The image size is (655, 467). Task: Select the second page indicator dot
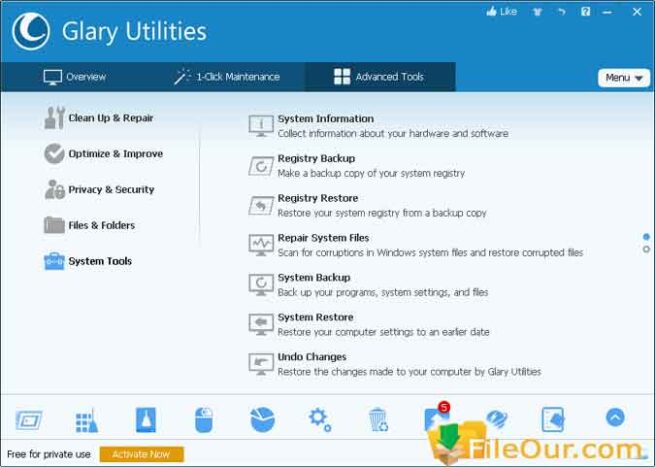coord(646,249)
